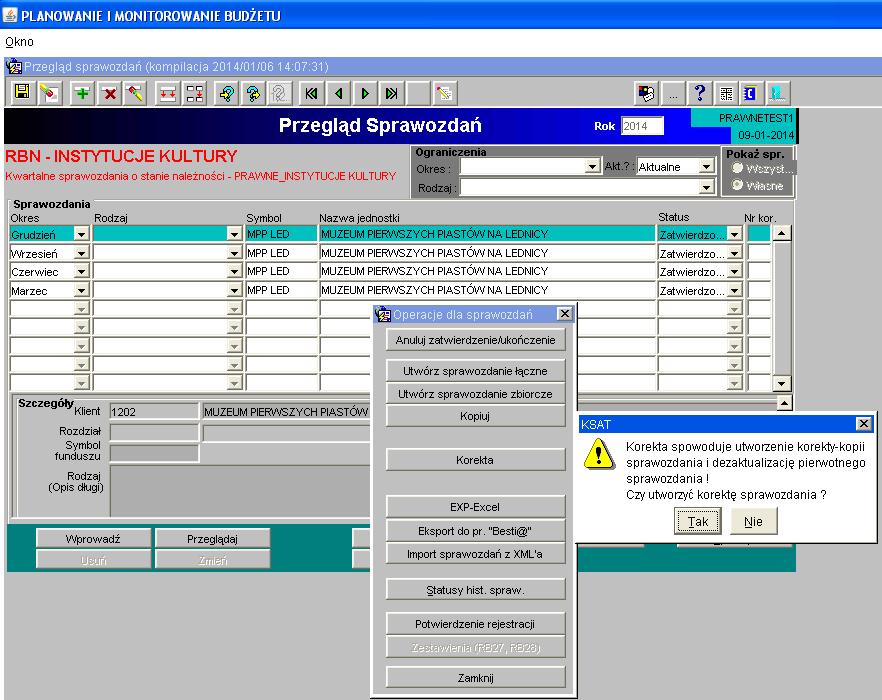Click the black-white grid calculator icon
Image resolution: width=882 pixels, height=700 pixels.
coord(726,92)
